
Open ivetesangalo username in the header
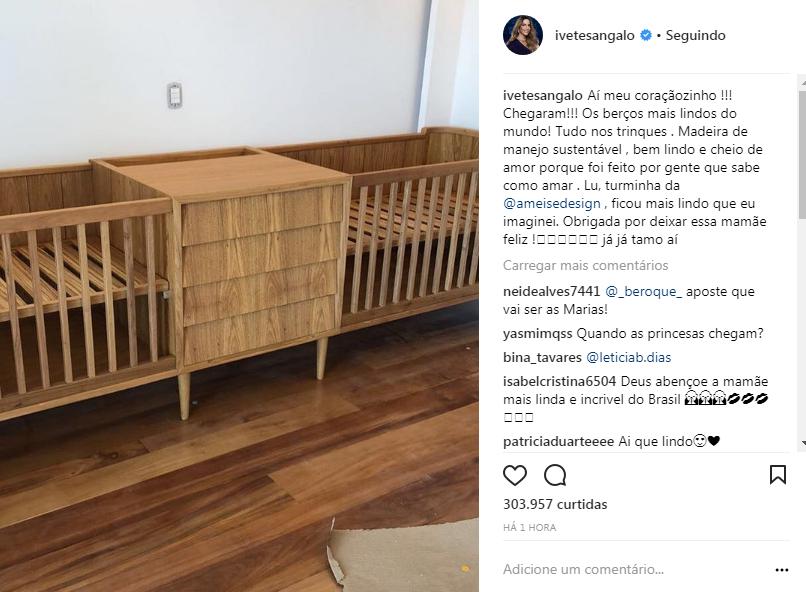[x=594, y=35]
